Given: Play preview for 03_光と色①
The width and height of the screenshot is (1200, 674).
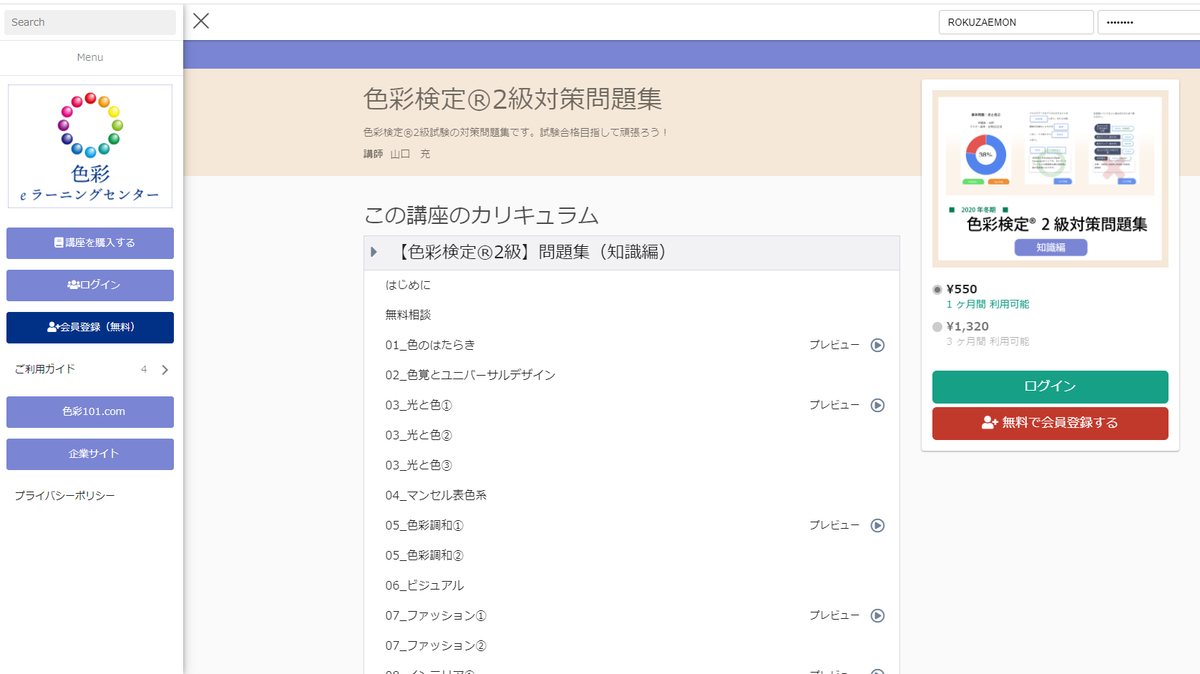Looking at the screenshot, I should coord(877,405).
